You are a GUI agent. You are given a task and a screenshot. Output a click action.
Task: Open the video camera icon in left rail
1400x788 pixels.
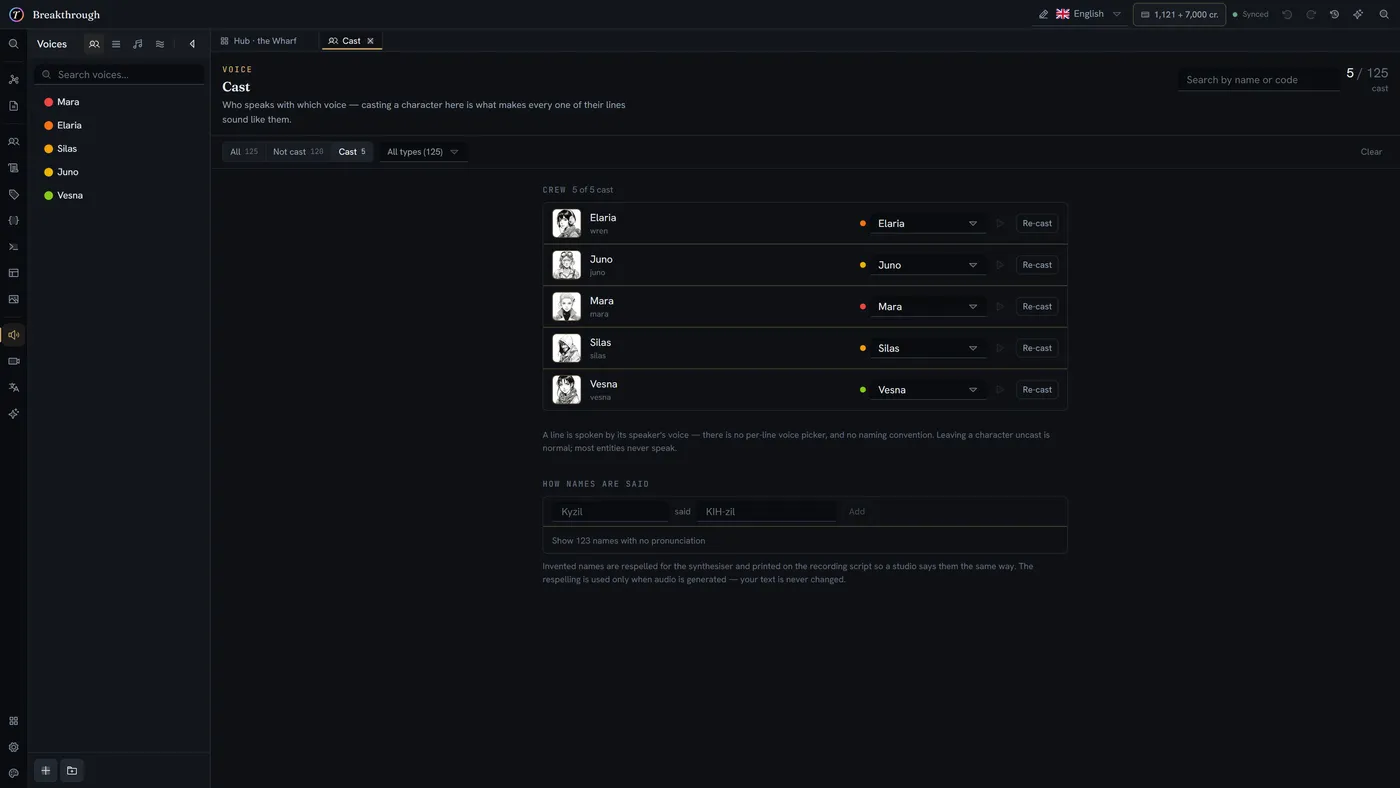14,361
